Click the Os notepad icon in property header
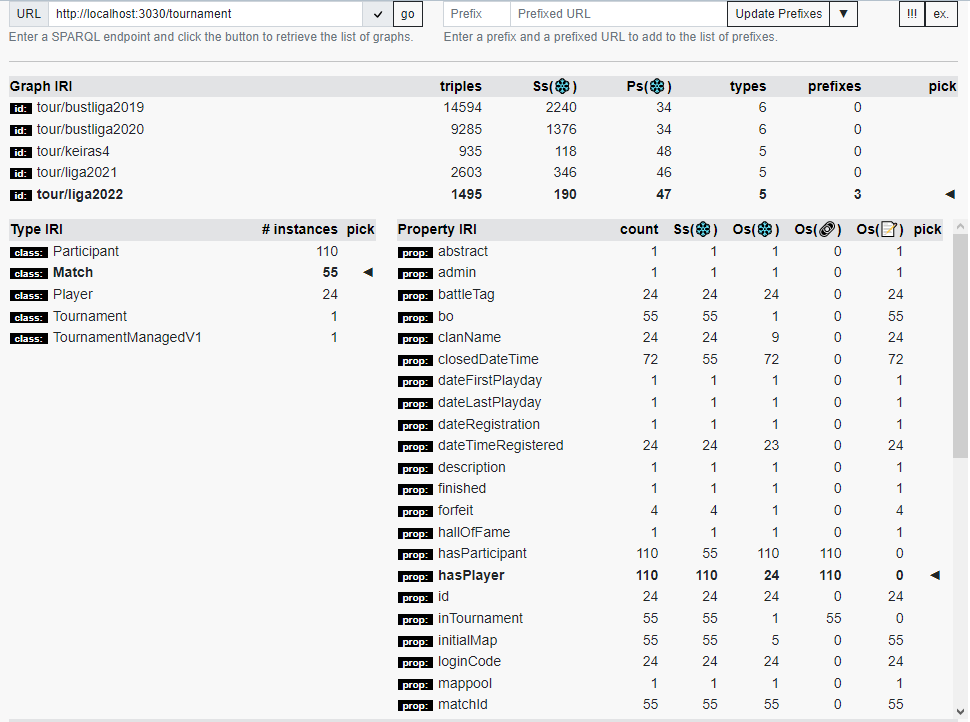The width and height of the screenshot is (970, 722). (888, 230)
